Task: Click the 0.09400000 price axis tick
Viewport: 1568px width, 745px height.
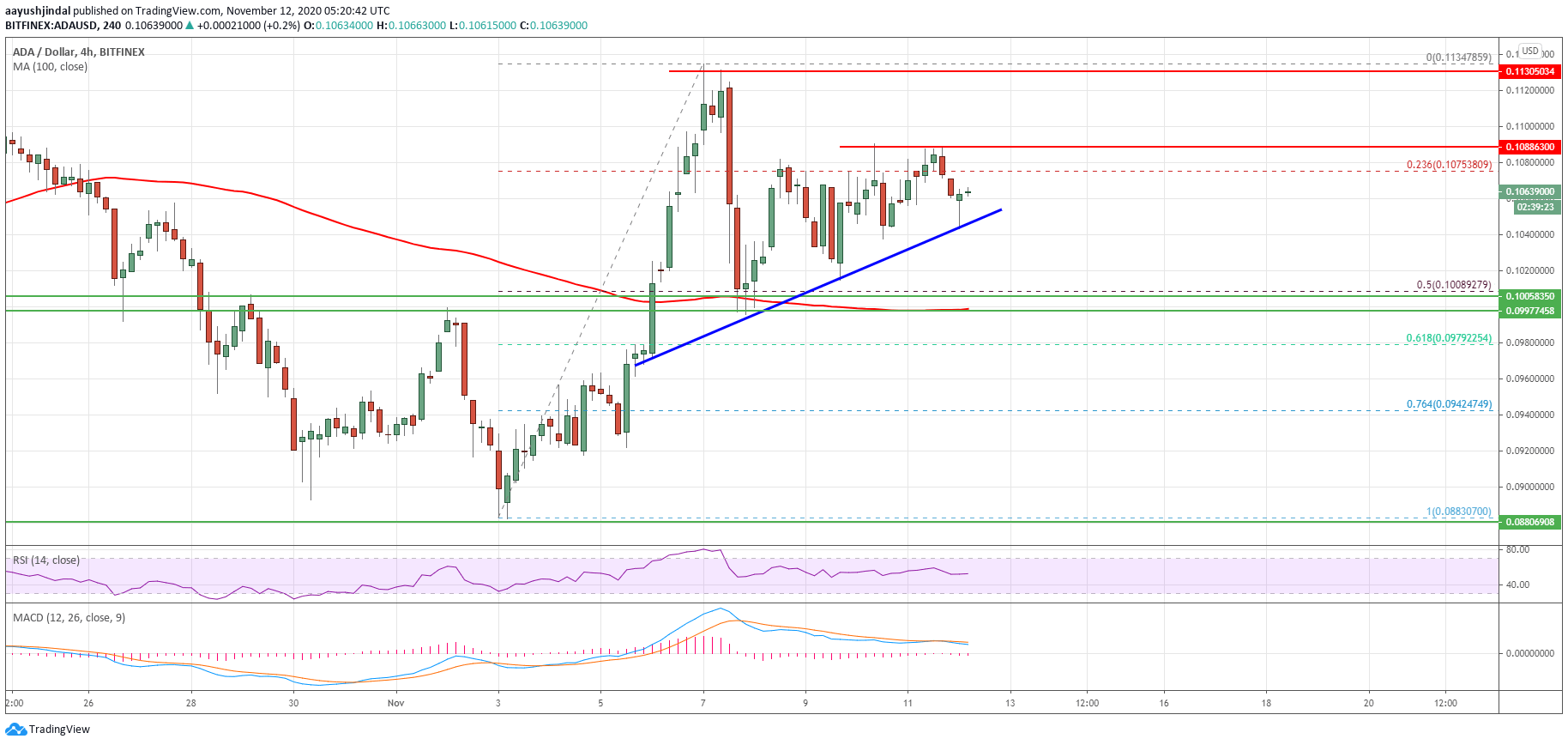Action: point(1530,415)
